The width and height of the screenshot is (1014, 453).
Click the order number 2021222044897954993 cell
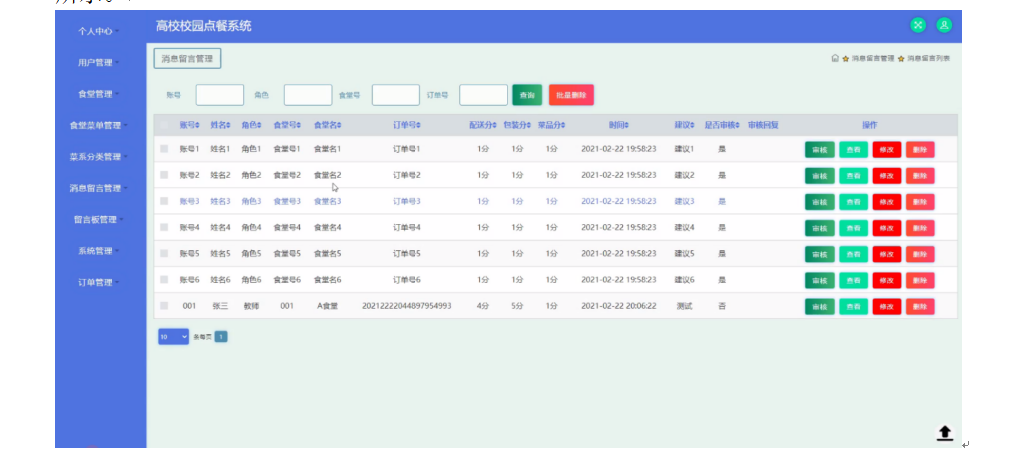click(407, 305)
